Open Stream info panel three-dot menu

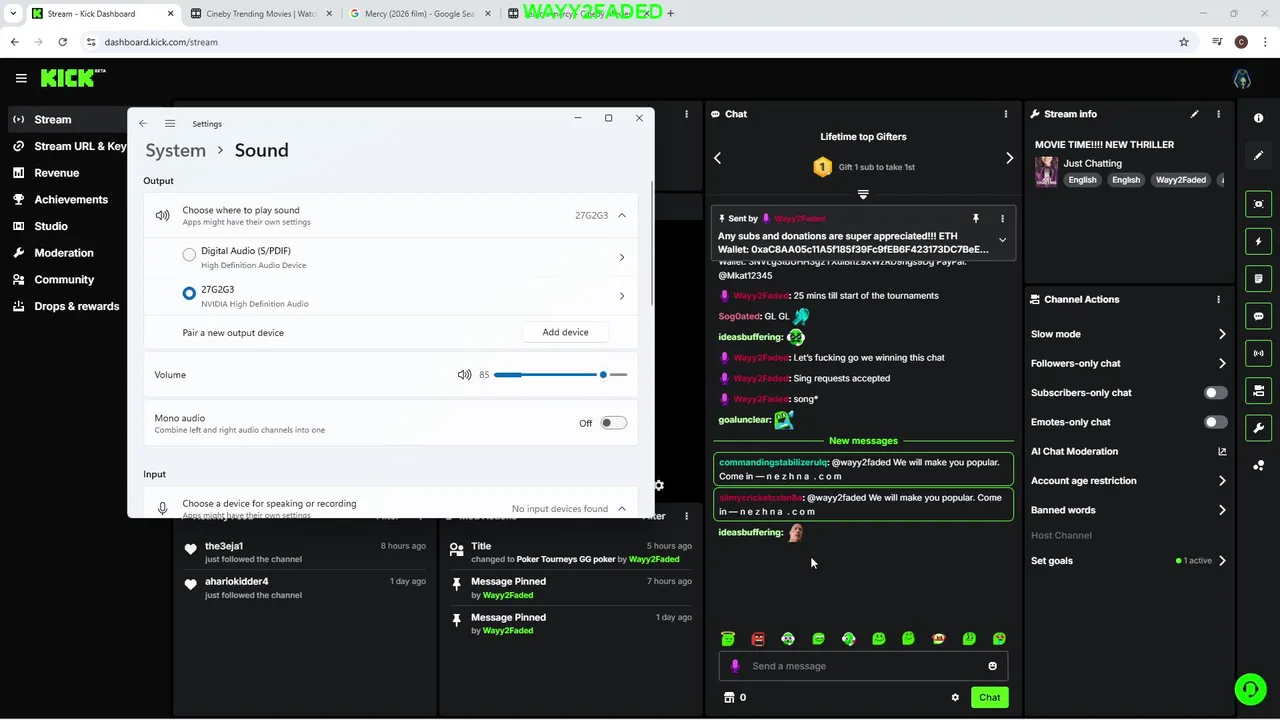(1218, 114)
